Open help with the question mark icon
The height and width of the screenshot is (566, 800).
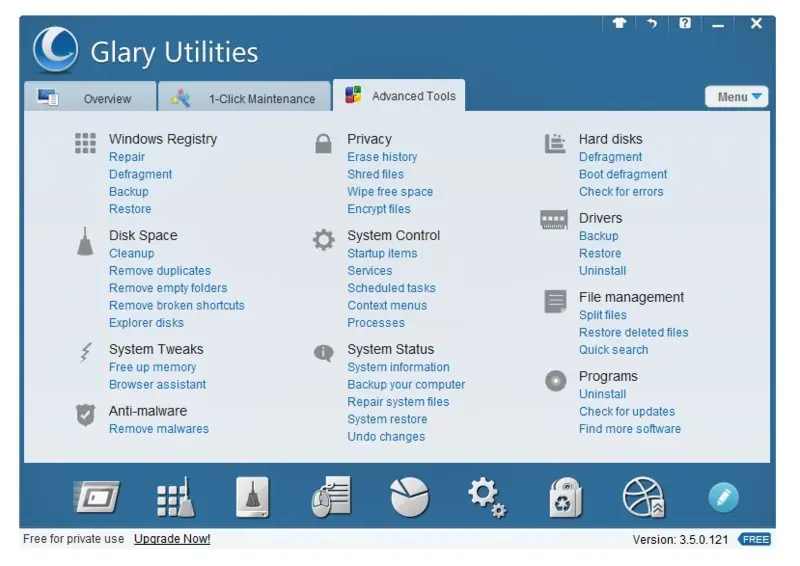point(685,23)
